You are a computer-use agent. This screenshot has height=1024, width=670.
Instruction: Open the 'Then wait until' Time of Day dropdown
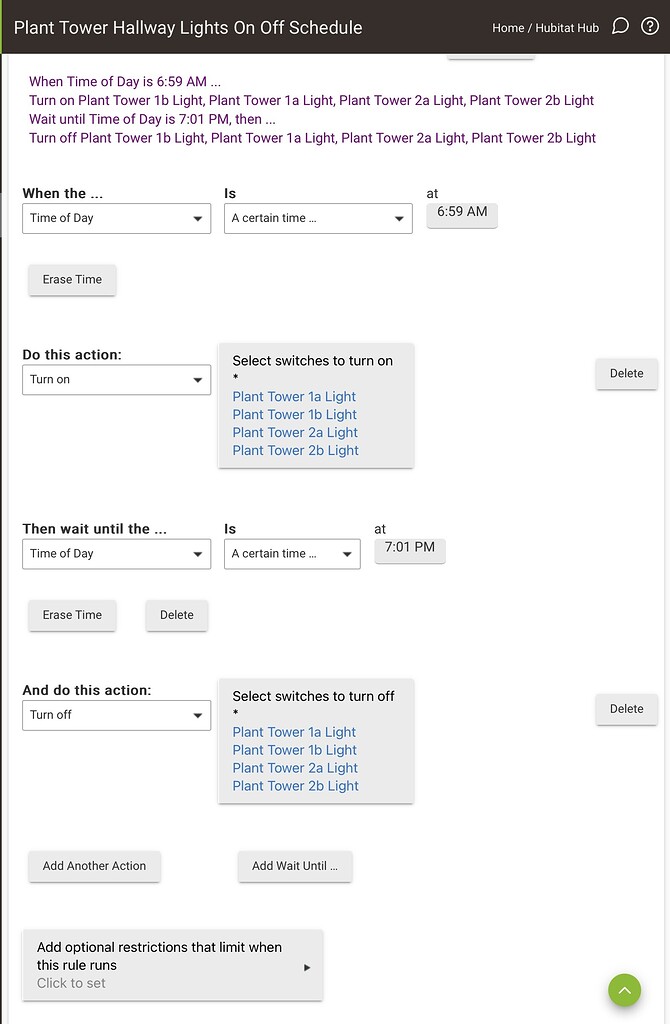[116, 554]
